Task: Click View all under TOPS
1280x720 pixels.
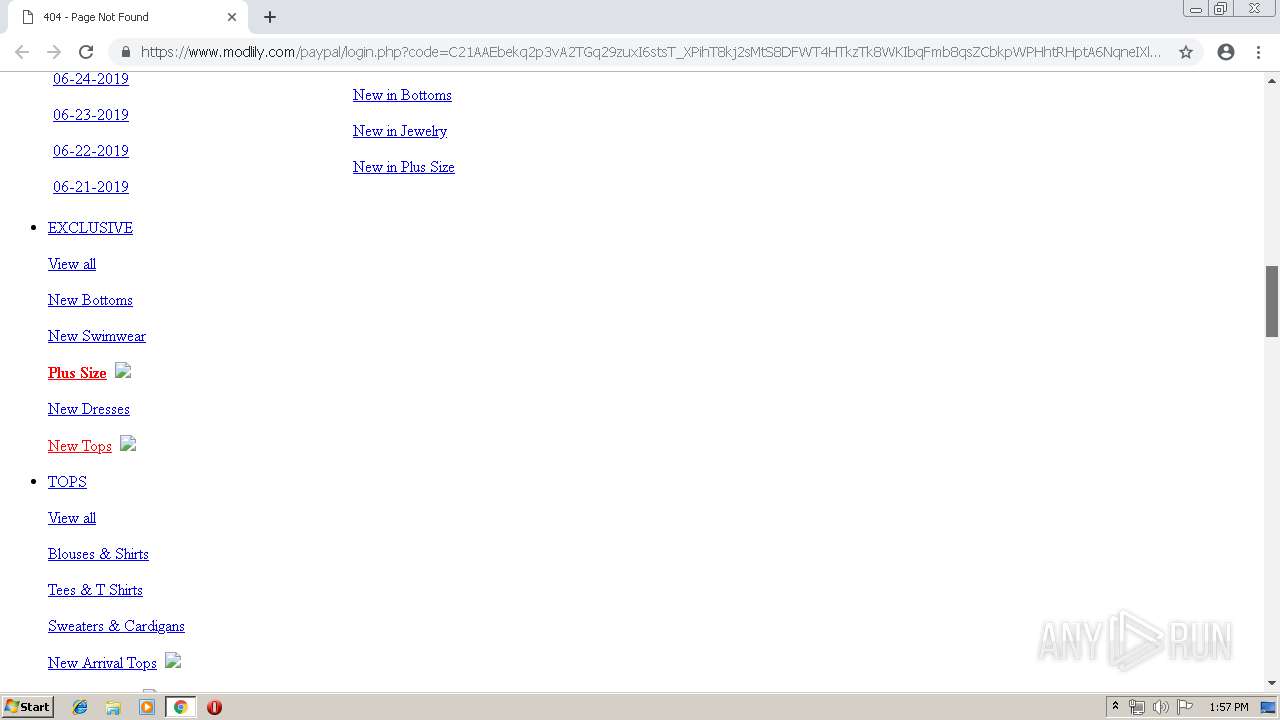Action: [x=72, y=518]
